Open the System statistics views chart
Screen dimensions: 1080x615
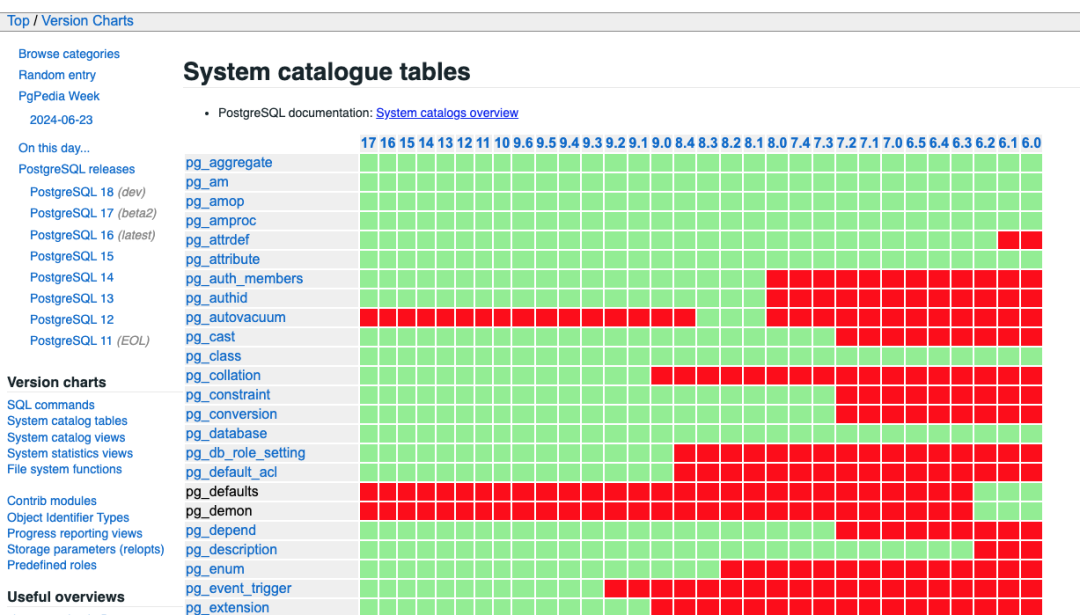[x=70, y=453]
